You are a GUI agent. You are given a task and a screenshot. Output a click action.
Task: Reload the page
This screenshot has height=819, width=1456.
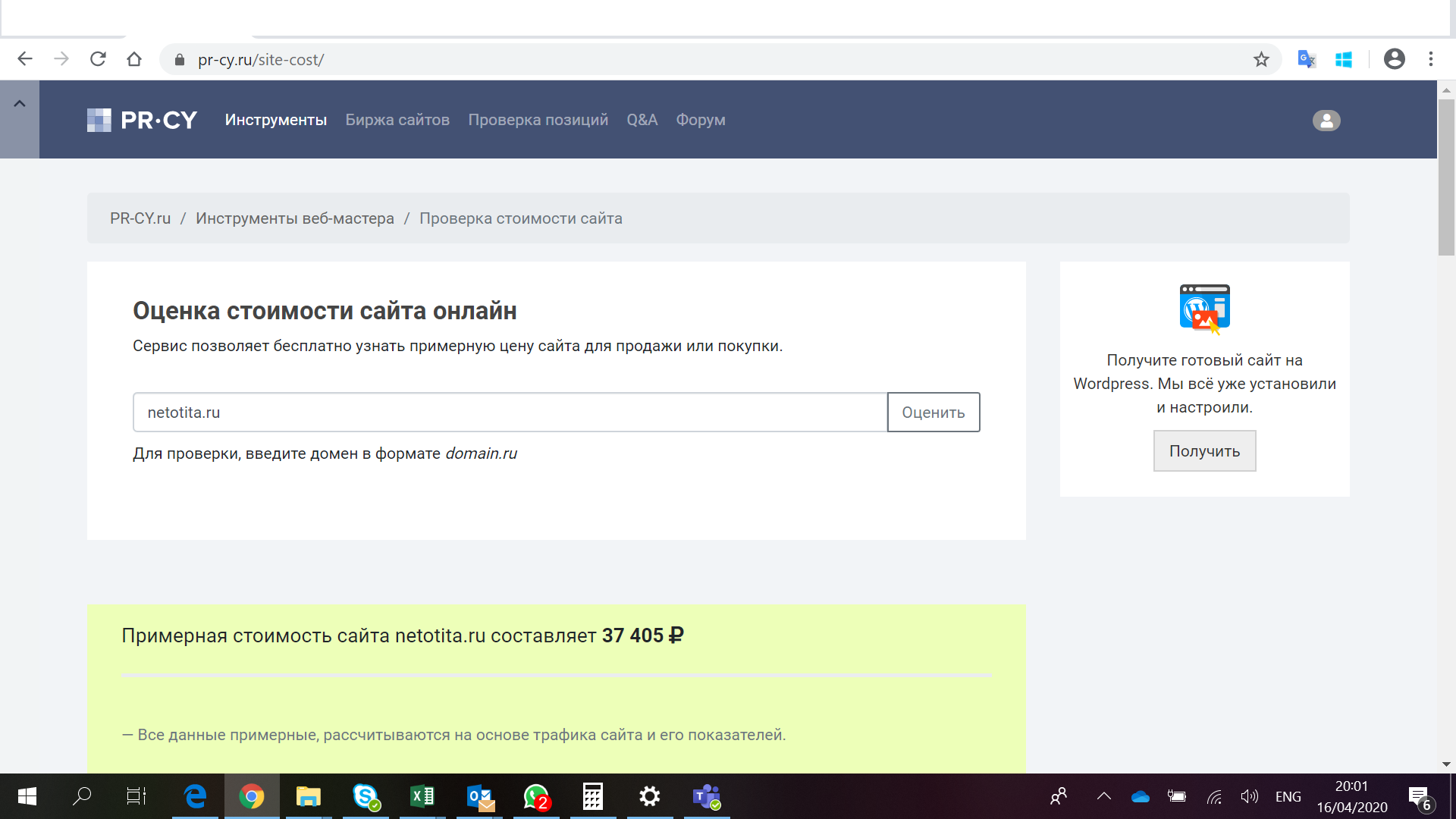coord(98,59)
